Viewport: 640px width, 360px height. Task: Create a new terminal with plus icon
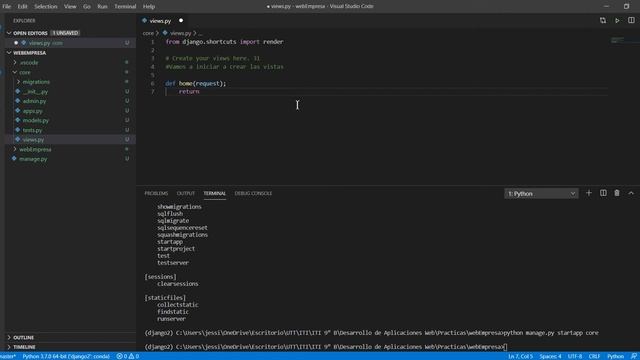(589, 193)
